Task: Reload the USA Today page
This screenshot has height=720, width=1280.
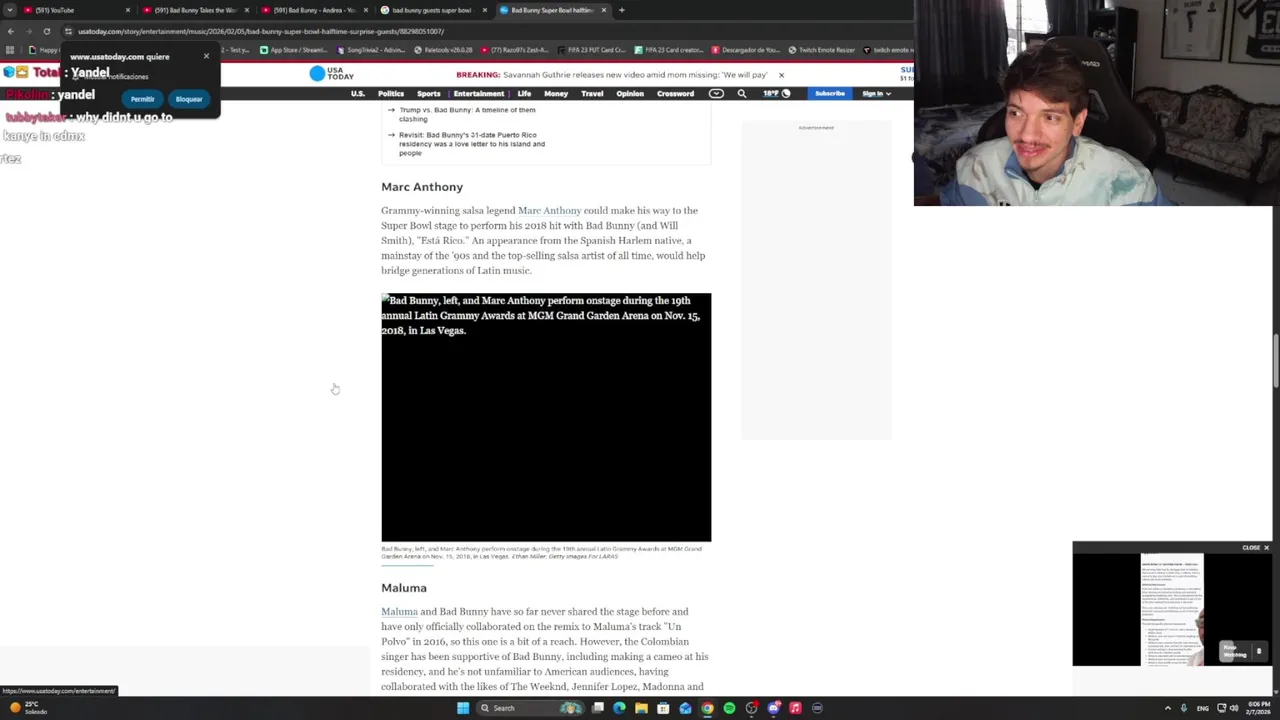Action: 46,31
